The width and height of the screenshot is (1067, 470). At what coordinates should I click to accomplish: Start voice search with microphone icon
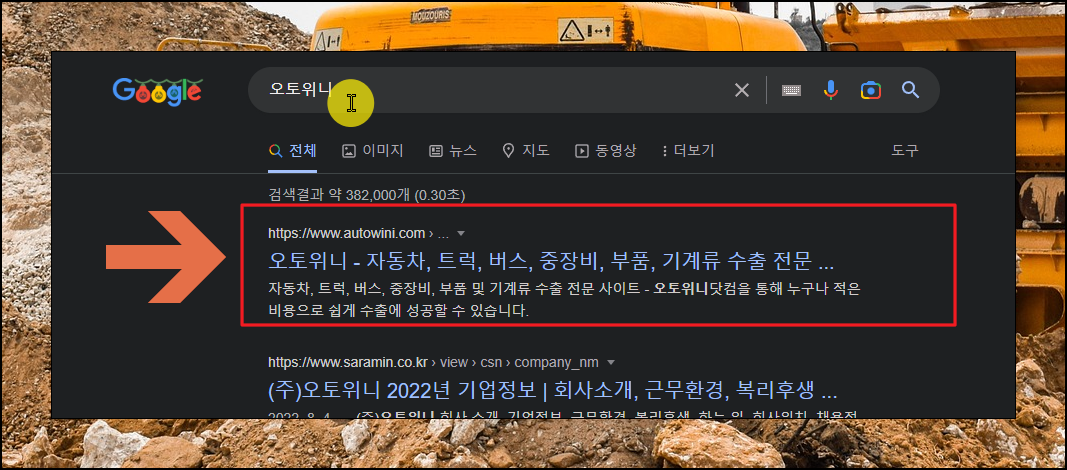(x=830, y=90)
